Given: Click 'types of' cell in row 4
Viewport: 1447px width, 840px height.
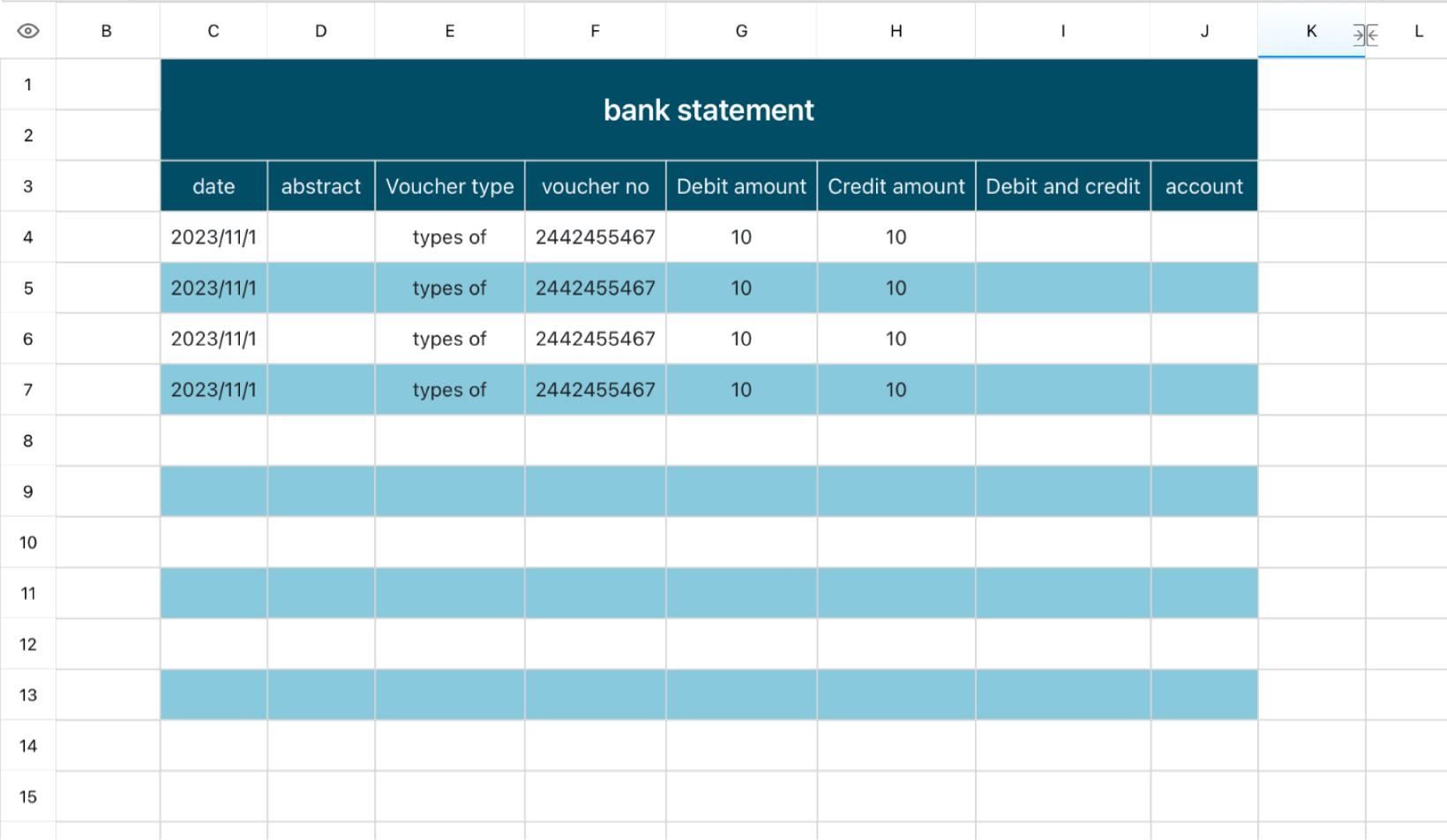Looking at the screenshot, I should (x=450, y=237).
